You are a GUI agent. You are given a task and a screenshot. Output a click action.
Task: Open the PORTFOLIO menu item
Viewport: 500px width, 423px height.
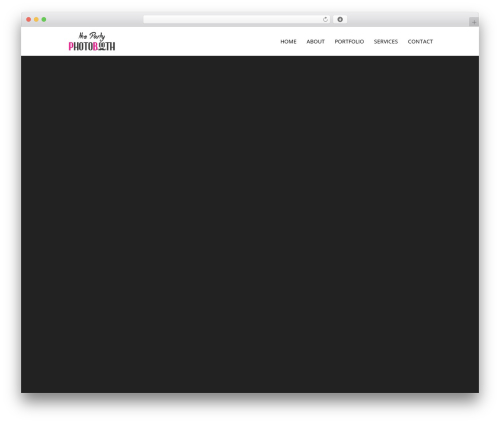tap(349, 42)
